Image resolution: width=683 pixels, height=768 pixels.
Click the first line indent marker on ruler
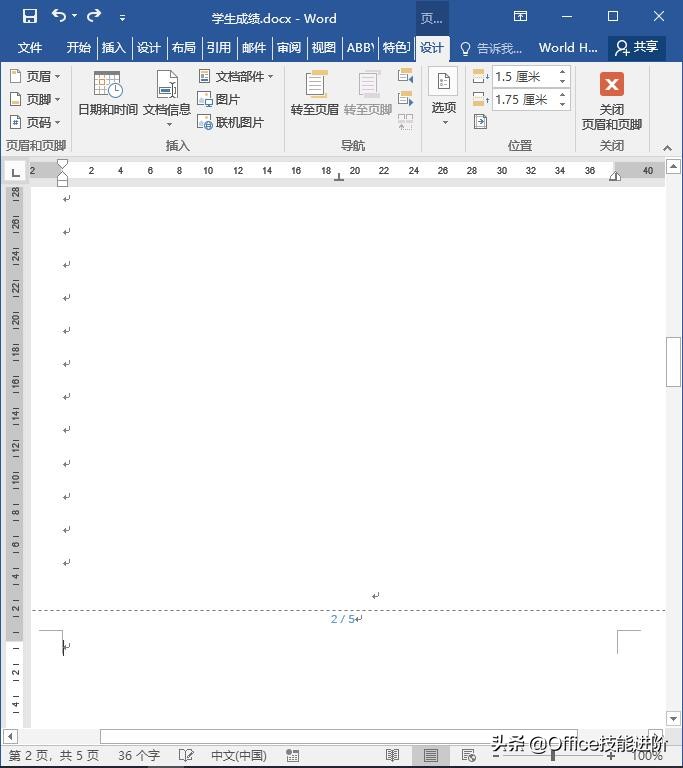[62, 164]
